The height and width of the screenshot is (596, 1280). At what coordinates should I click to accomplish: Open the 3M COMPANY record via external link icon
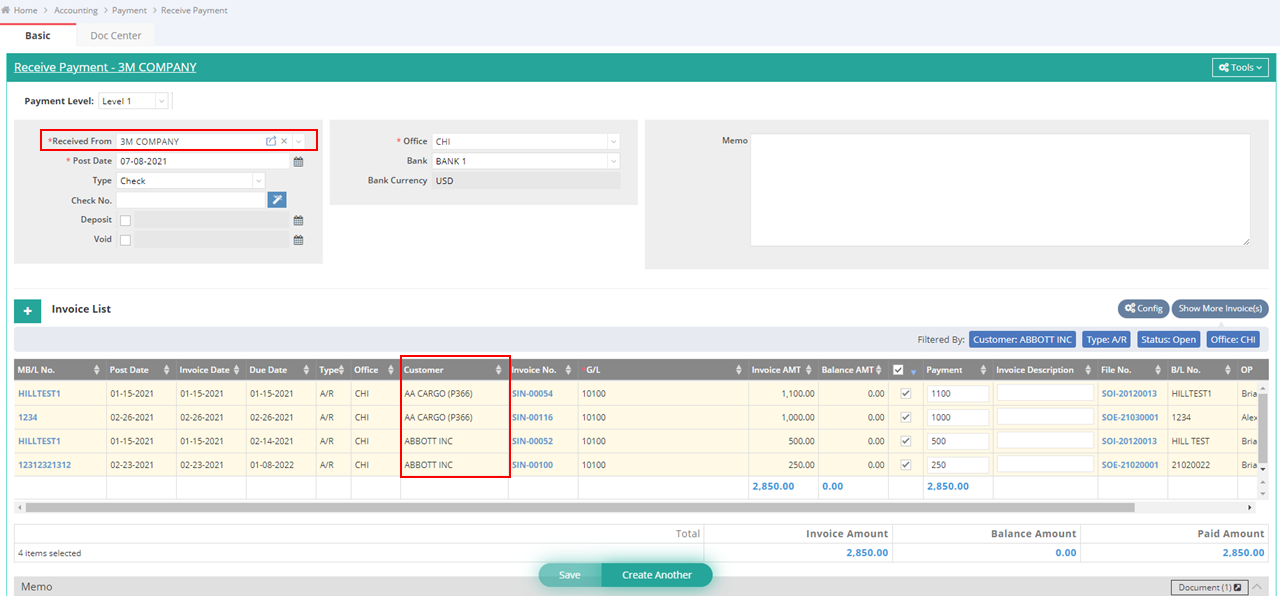click(x=270, y=141)
